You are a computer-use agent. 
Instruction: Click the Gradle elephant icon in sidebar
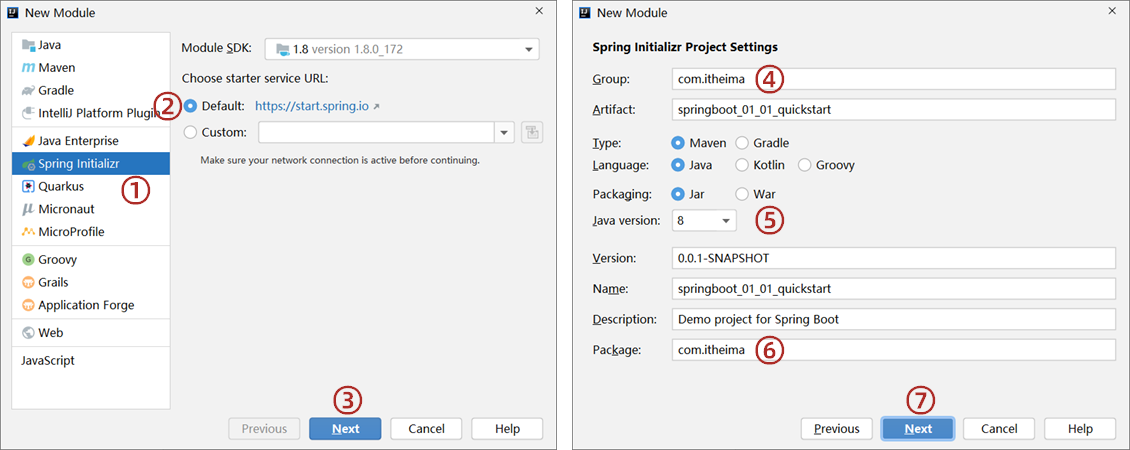29,91
